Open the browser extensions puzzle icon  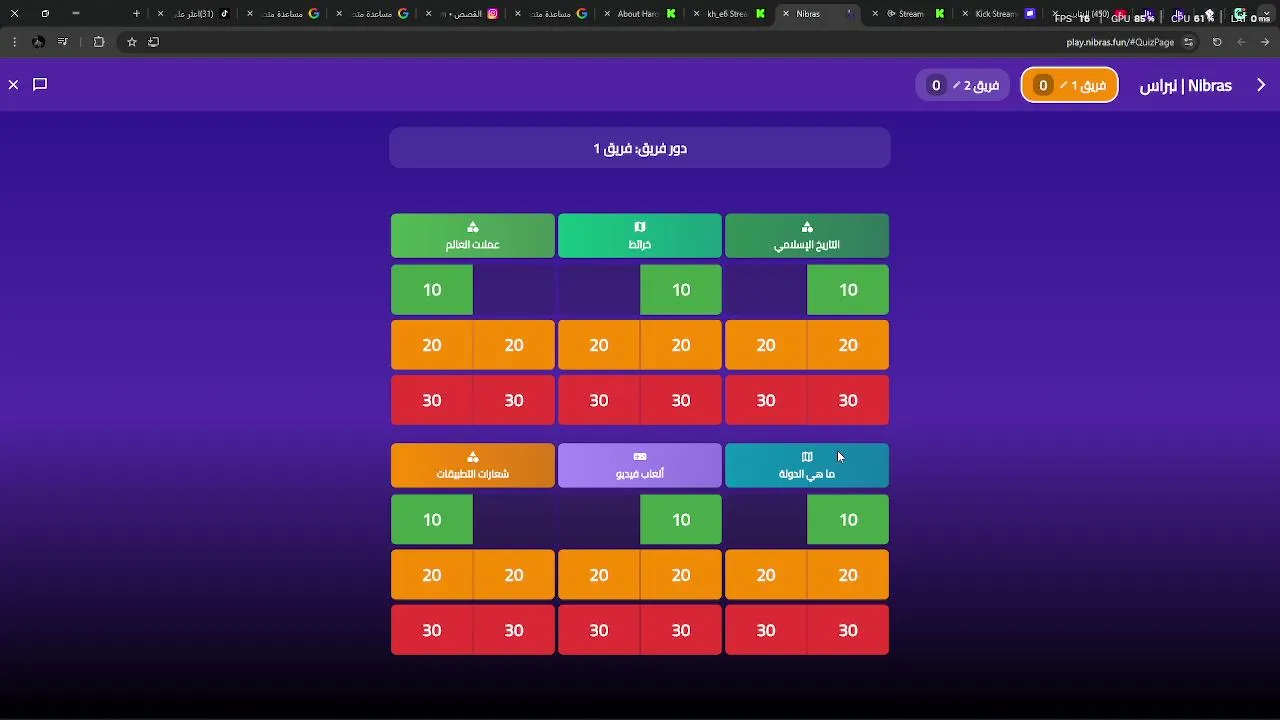click(99, 42)
